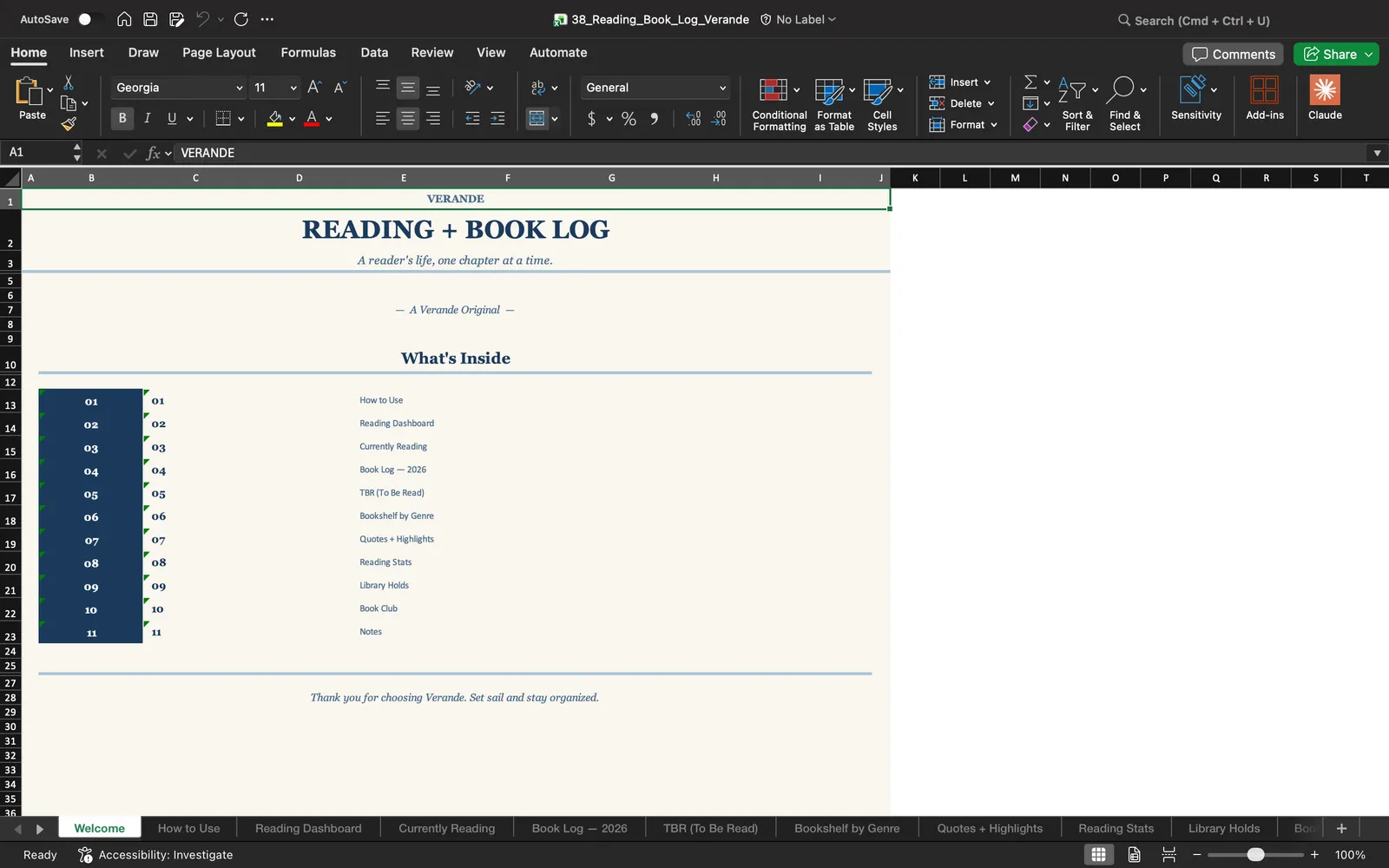
Task: Increase font size with larger A icon
Action: pos(314,87)
